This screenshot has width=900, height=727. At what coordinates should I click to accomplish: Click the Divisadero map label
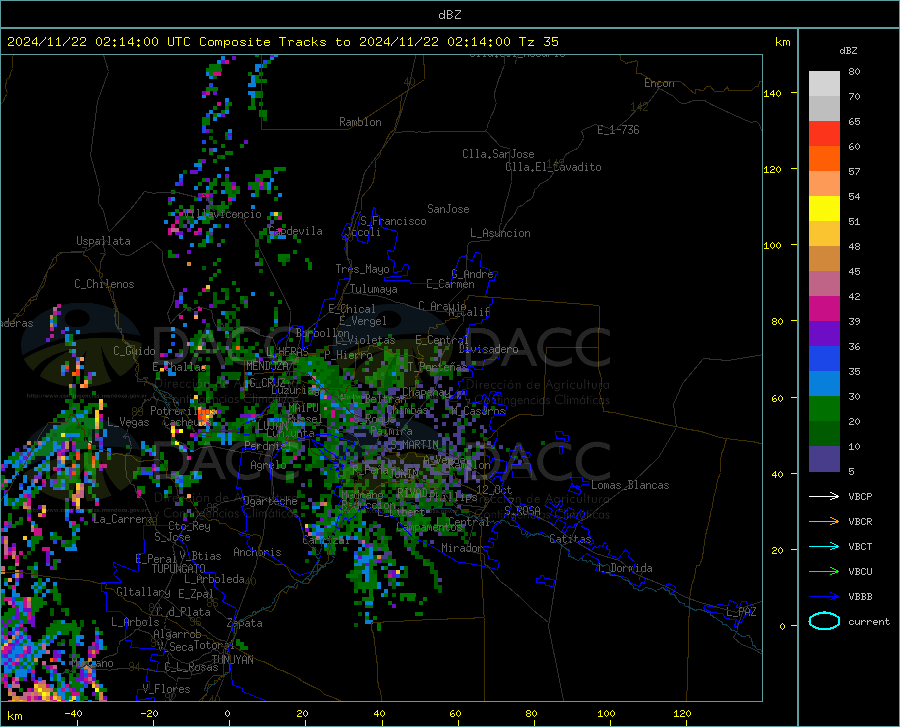488,349
